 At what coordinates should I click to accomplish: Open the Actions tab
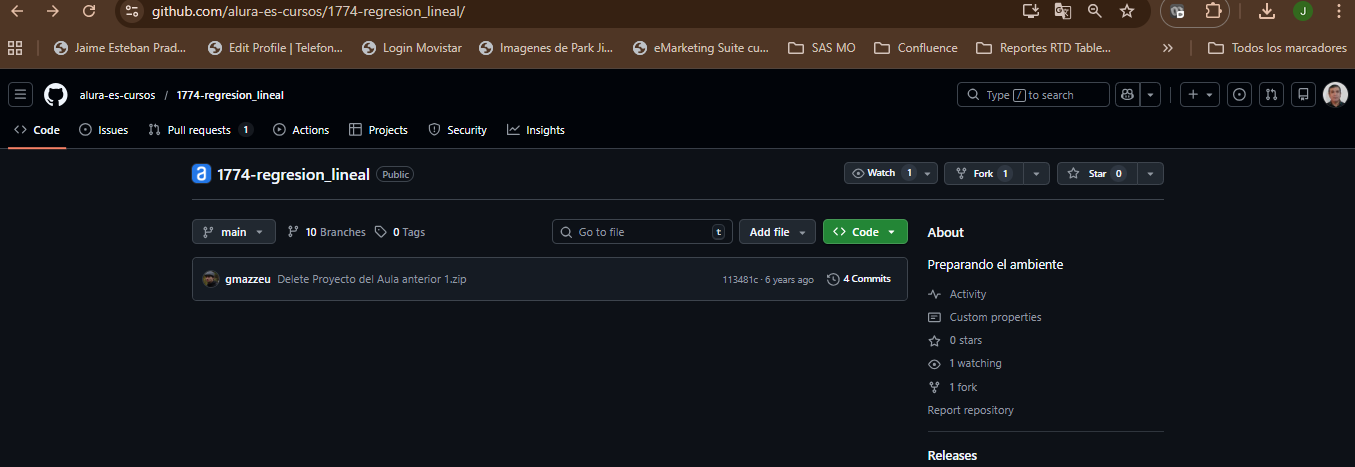click(x=301, y=130)
